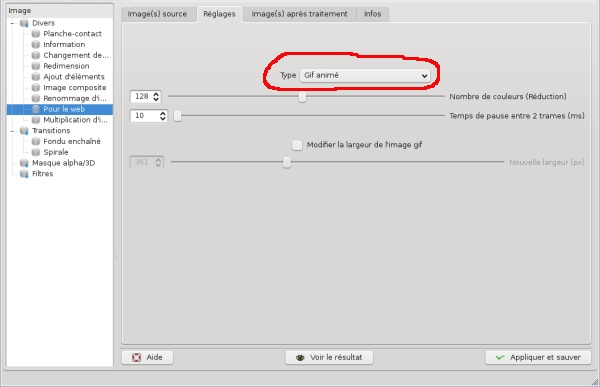
Task: Select Masque alpha/3D in the tree
Action: click(x=64, y=163)
